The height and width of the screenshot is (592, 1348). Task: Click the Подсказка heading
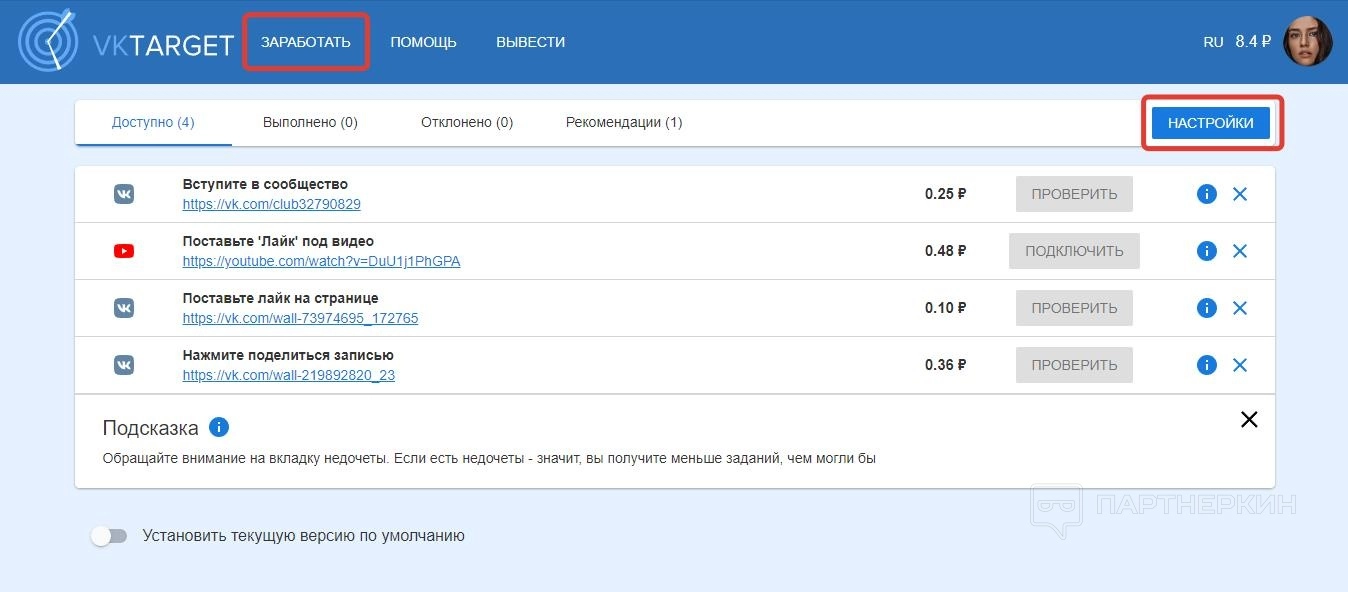(x=151, y=428)
